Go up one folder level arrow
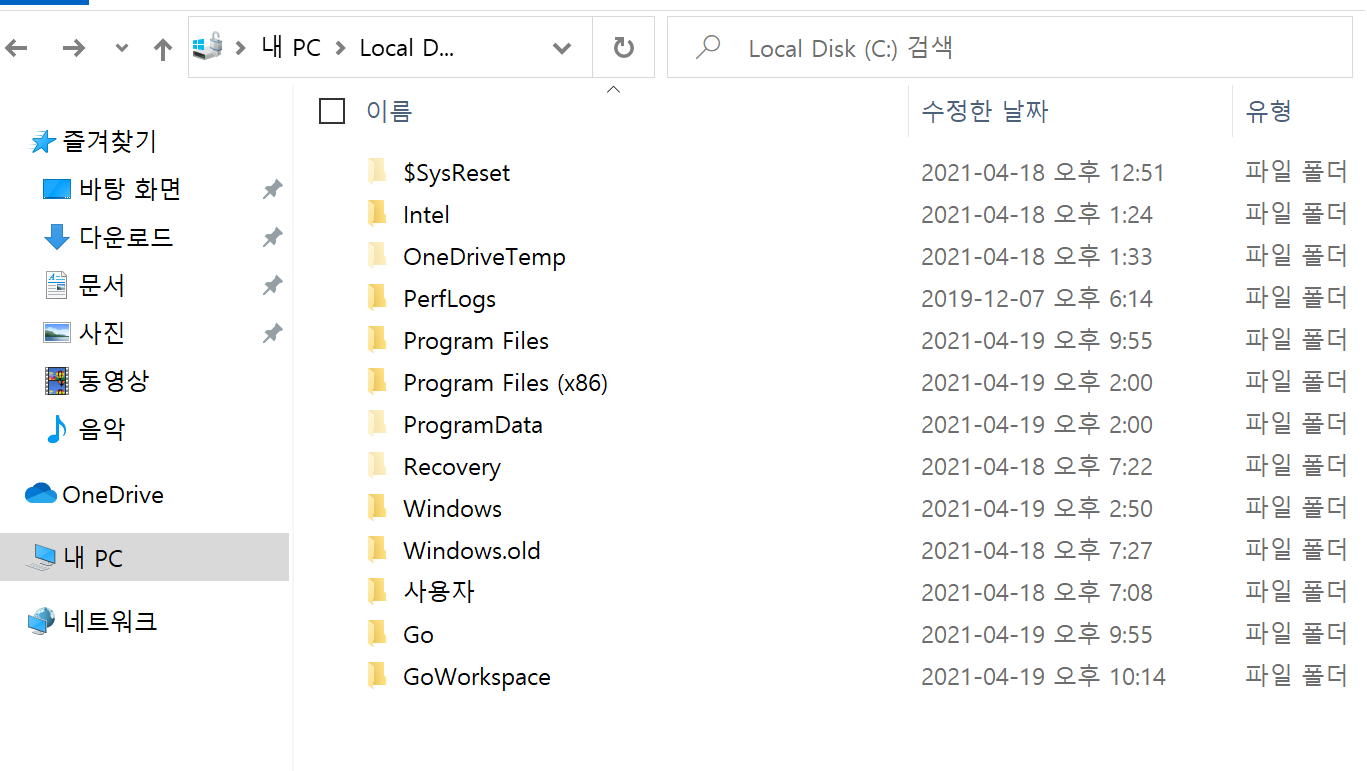Viewport: 1367px width, 771px height. click(x=162, y=48)
